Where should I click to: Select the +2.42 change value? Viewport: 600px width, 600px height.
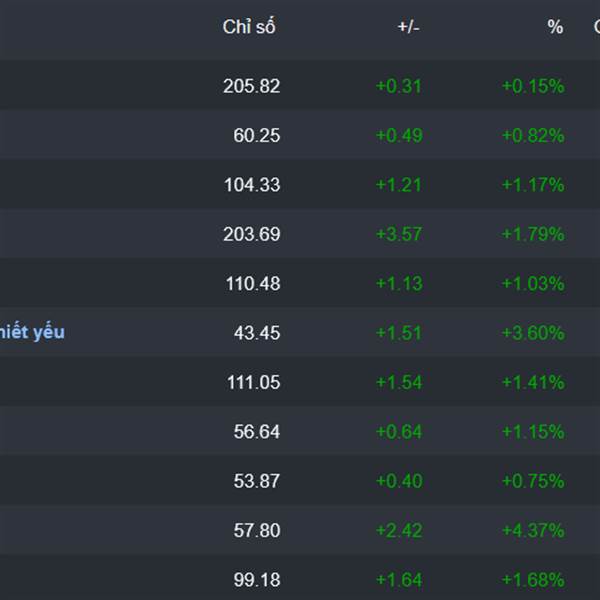399,530
